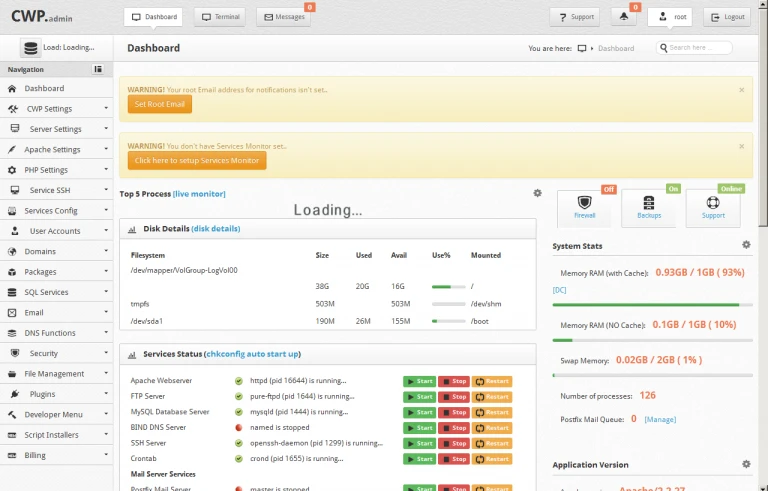Click the Services Status chart icon
This screenshot has width=768, height=491.
(x=132, y=355)
